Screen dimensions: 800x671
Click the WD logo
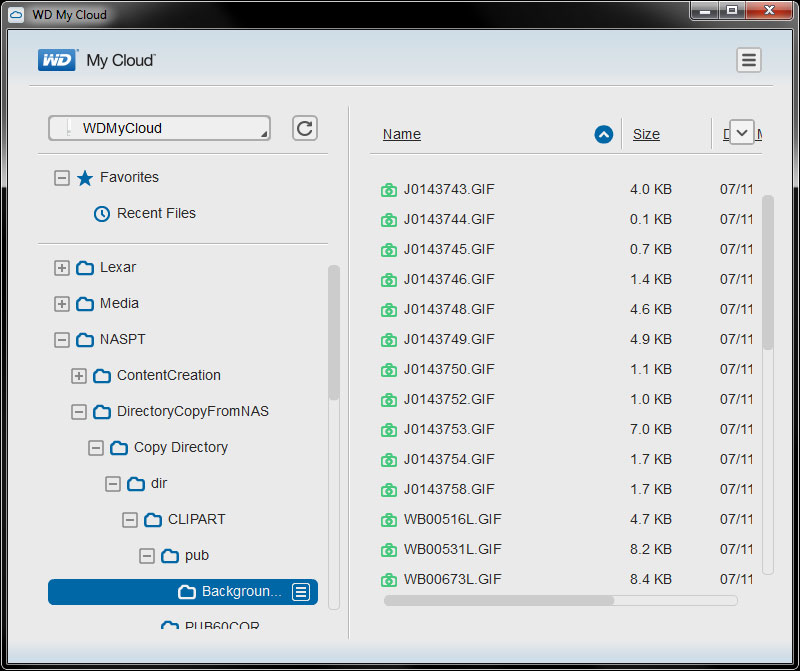coord(58,60)
